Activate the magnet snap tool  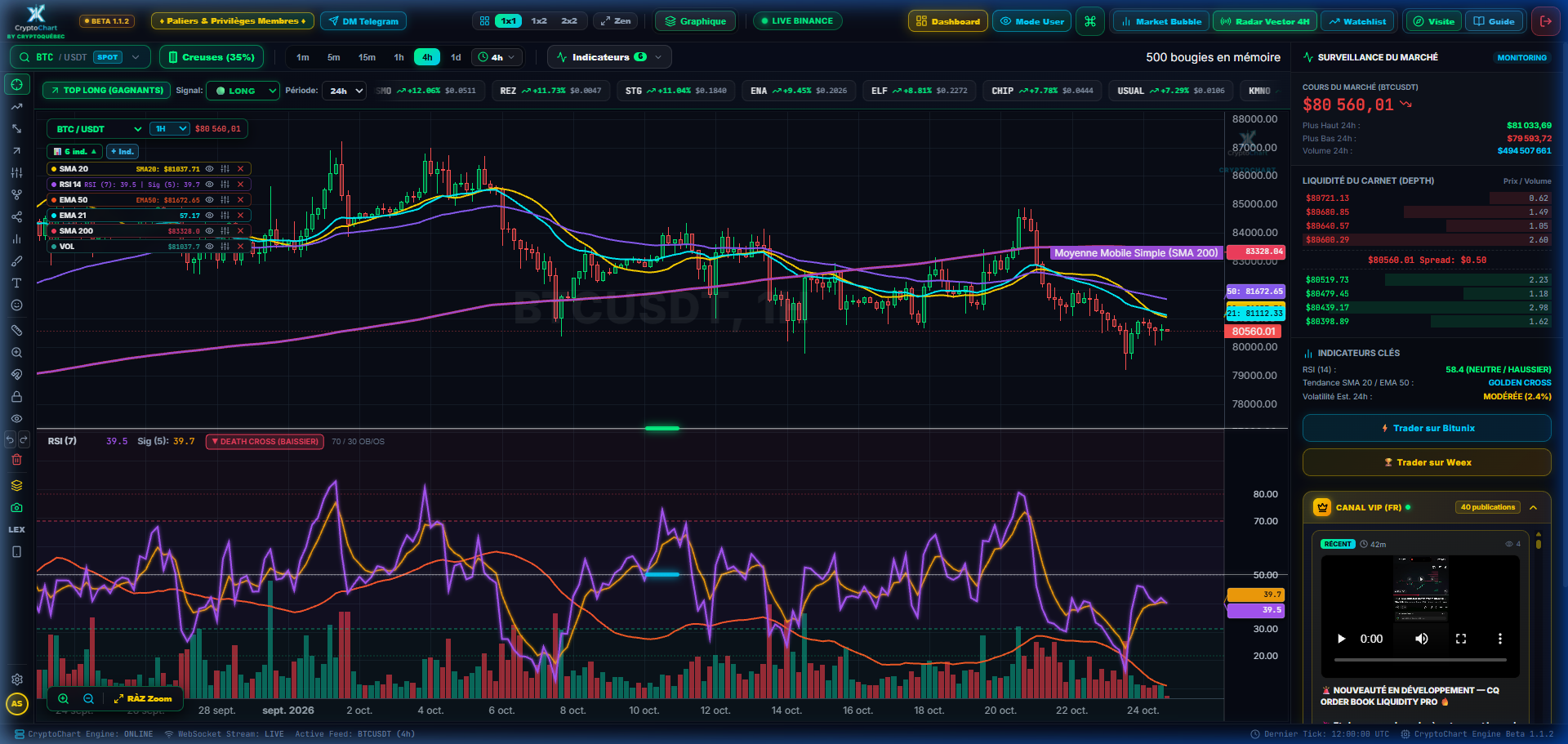(16, 375)
